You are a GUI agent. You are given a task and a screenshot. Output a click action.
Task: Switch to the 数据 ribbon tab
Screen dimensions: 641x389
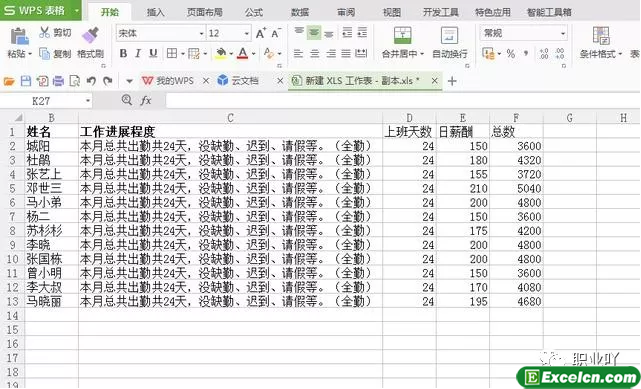[300, 12]
